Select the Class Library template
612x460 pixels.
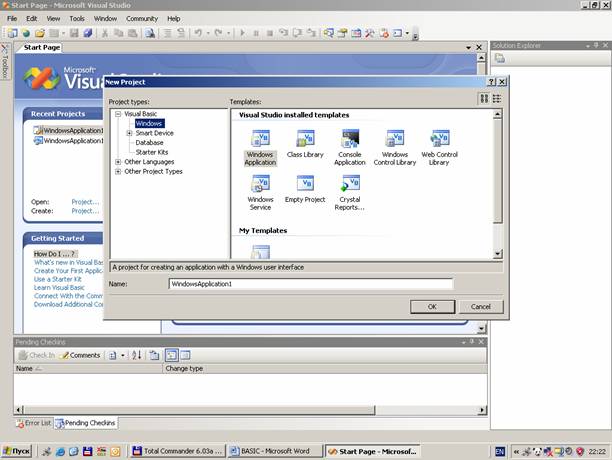click(x=305, y=144)
